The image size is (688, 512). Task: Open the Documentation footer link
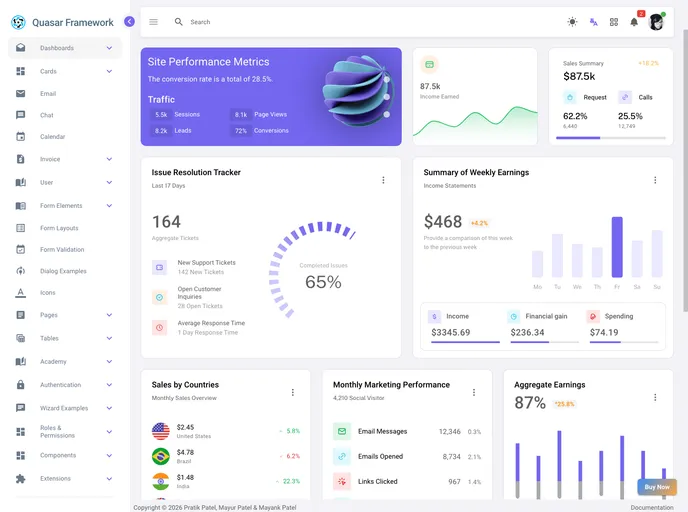(651, 507)
